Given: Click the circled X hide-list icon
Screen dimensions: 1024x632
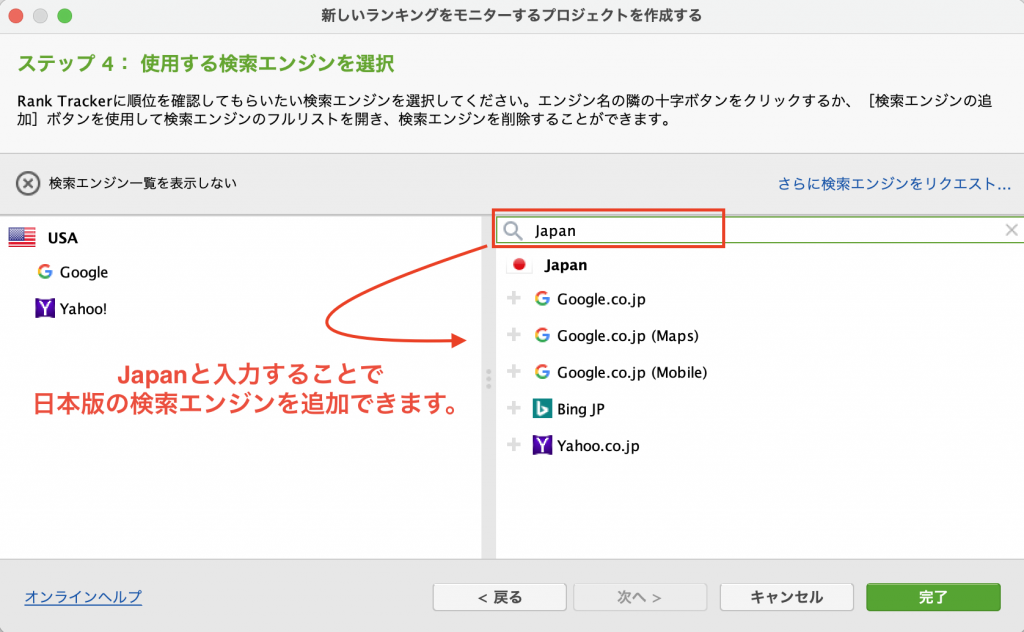Looking at the screenshot, I should click(28, 183).
